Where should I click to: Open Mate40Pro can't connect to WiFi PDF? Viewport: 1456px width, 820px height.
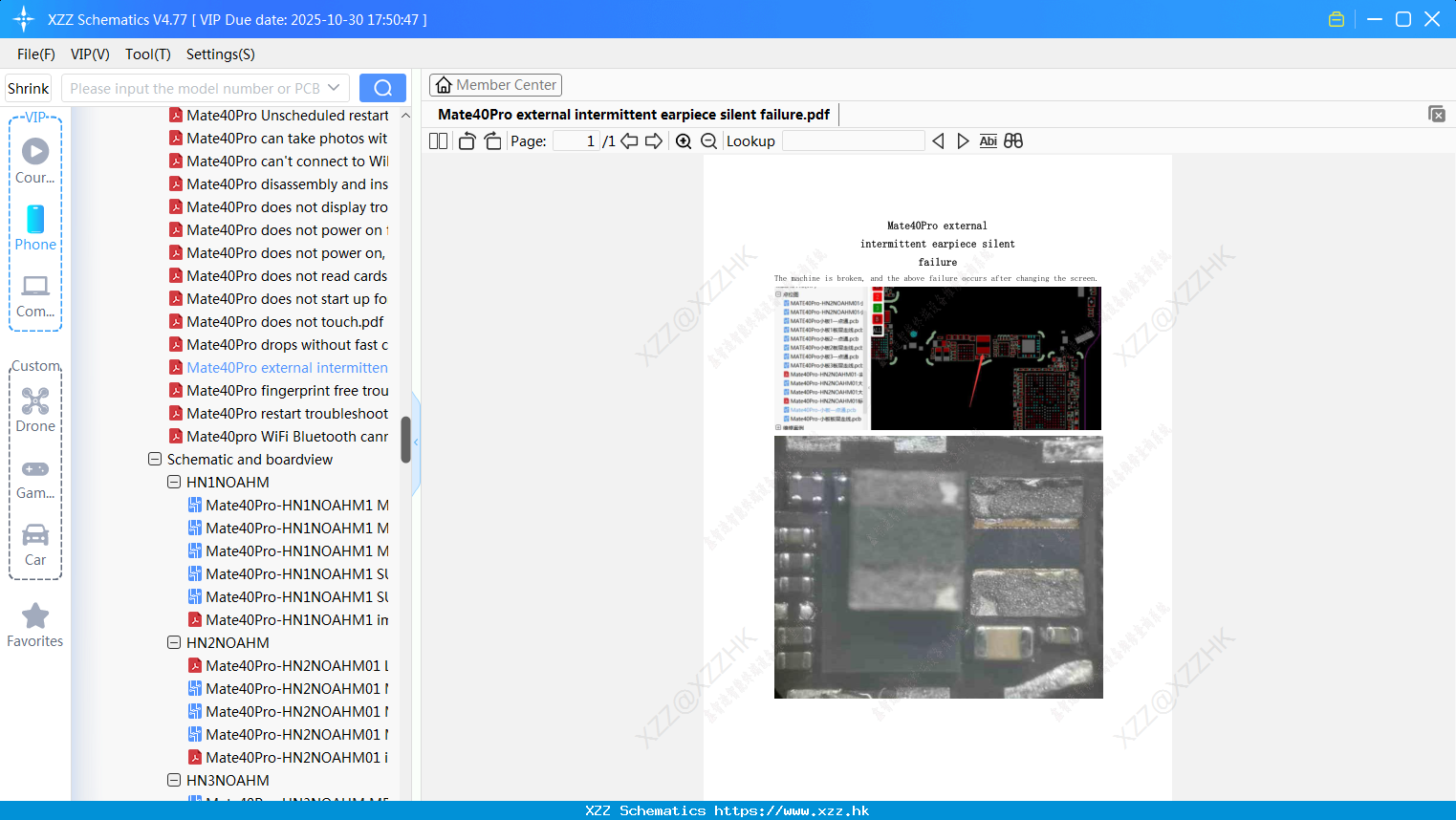pyautogui.click(x=279, y=161)
